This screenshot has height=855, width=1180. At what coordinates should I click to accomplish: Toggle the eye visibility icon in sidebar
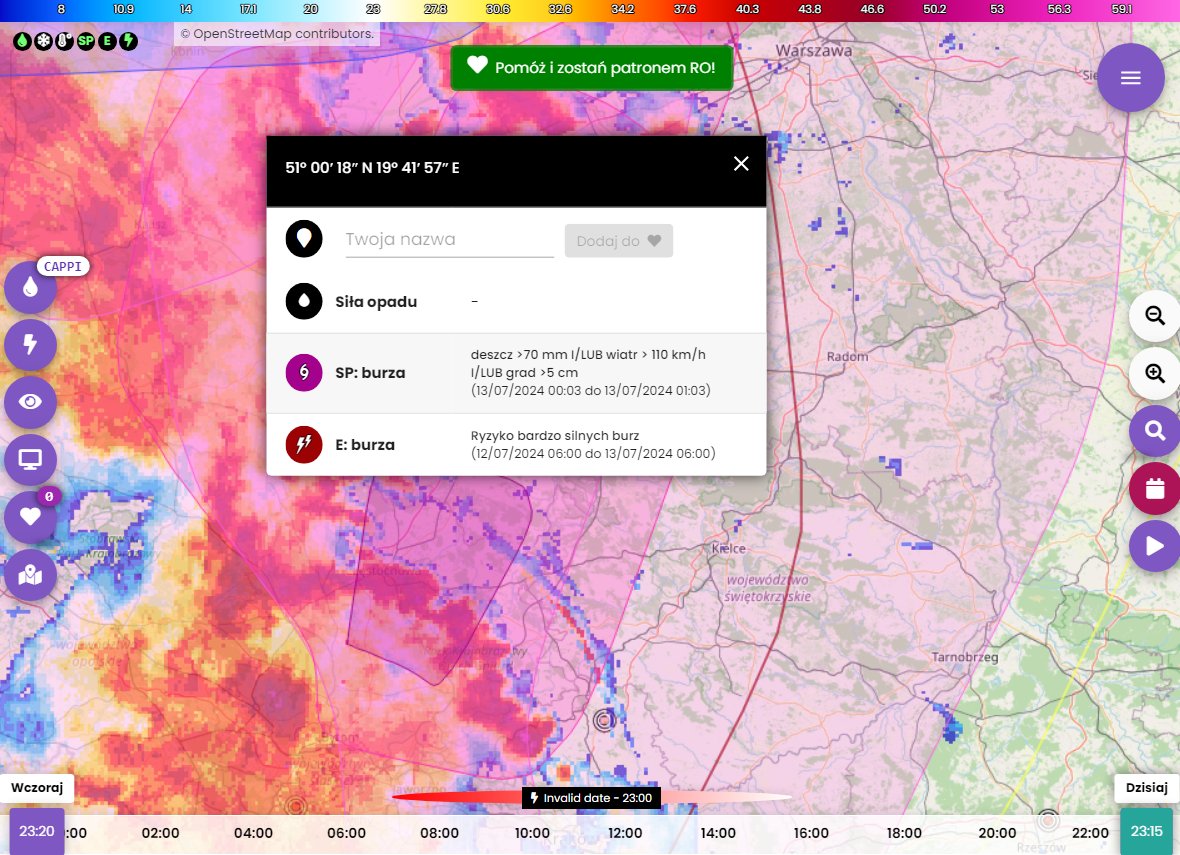[x=30, y=402]
